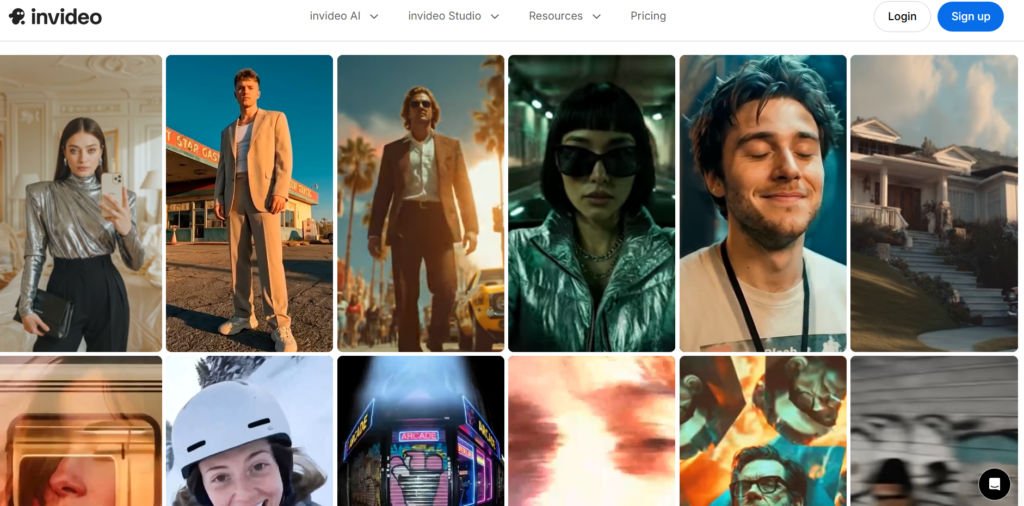This screenshot has width=1024, height=506.
Task: Select the beige suit gas station thumbnail
Action: coord(249,203)
